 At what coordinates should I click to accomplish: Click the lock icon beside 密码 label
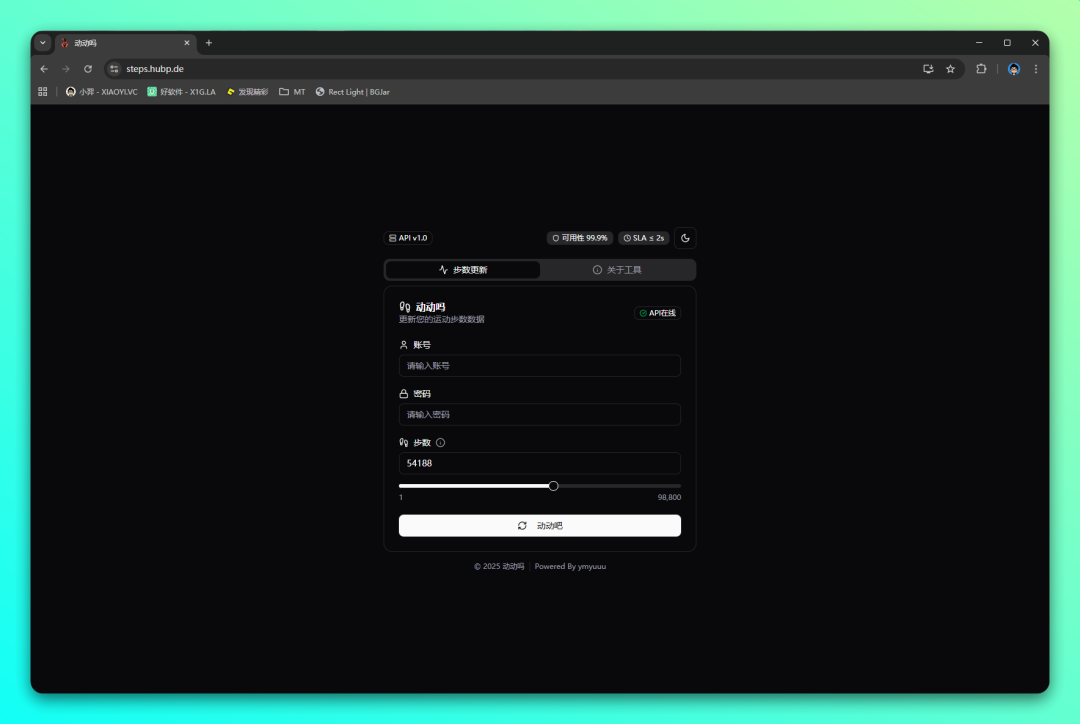pos(404,394)
